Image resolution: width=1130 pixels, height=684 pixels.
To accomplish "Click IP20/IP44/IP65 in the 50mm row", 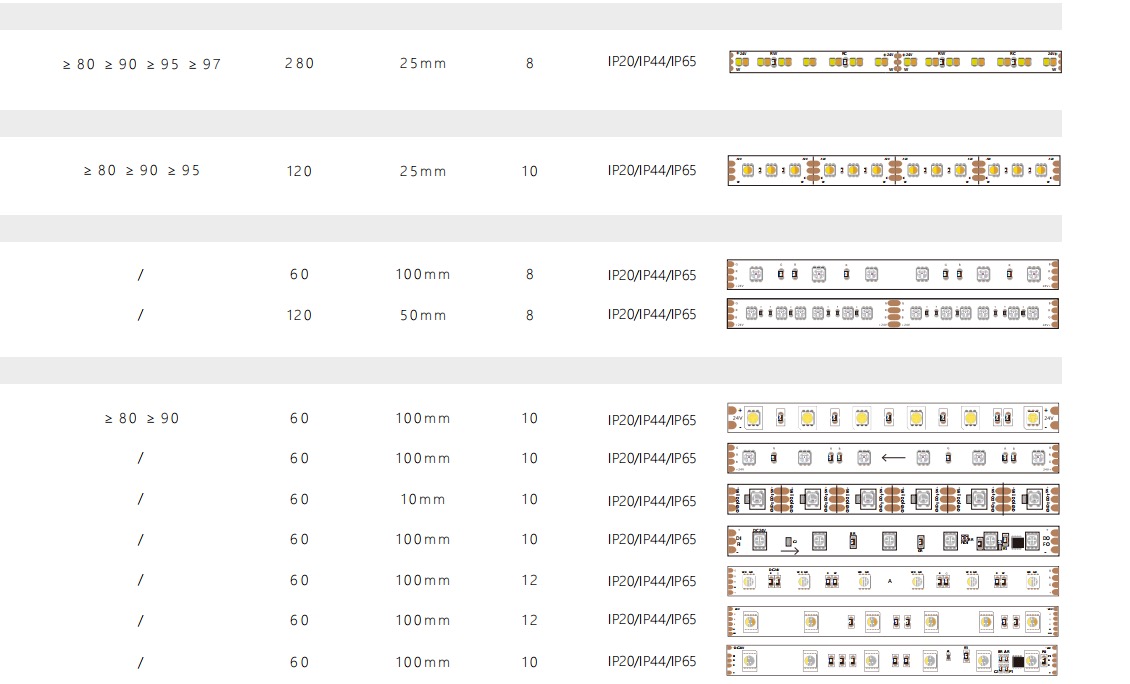I will tap(652, 314).
